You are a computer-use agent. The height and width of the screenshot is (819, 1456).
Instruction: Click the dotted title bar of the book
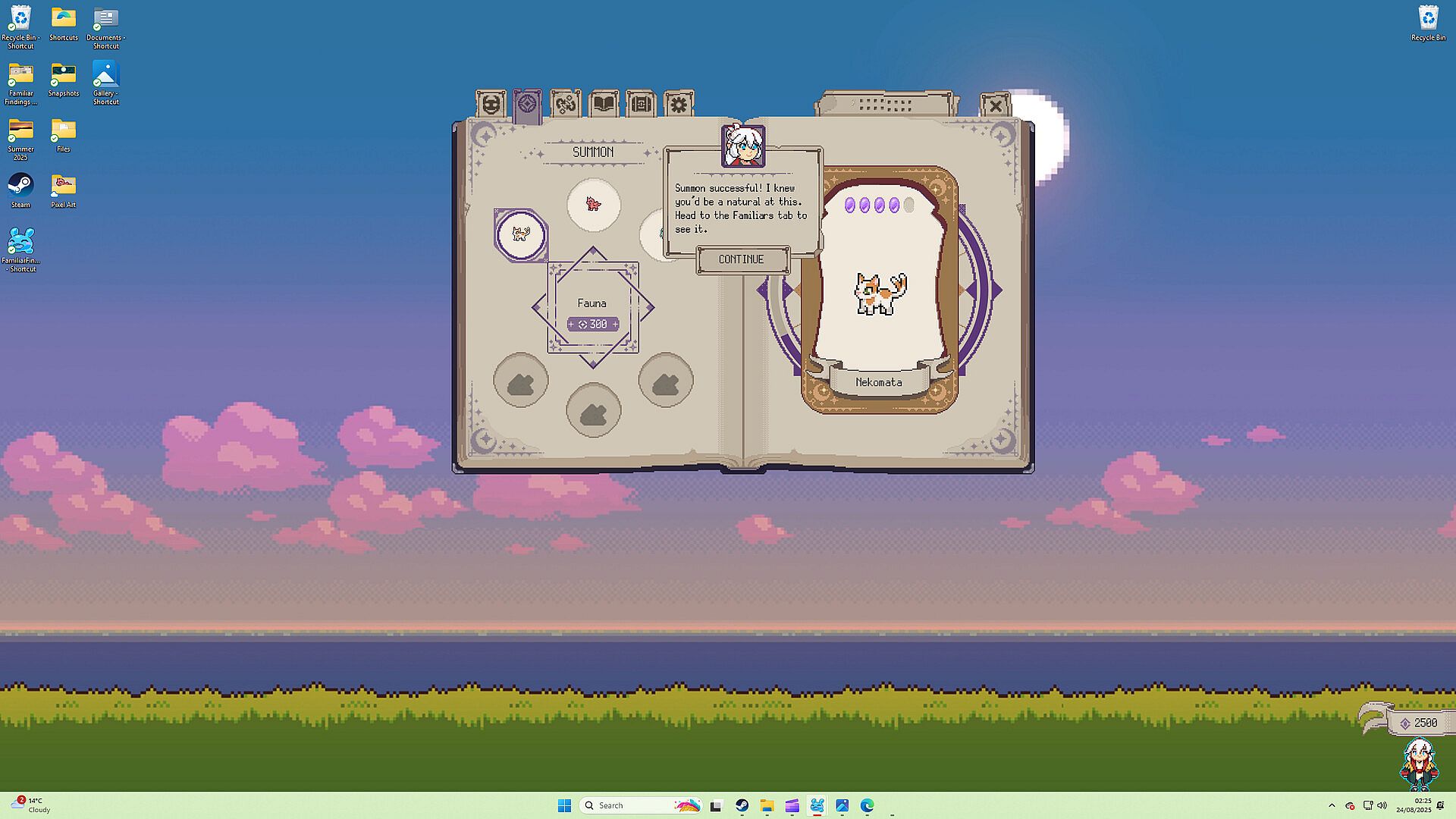[886, 104]
